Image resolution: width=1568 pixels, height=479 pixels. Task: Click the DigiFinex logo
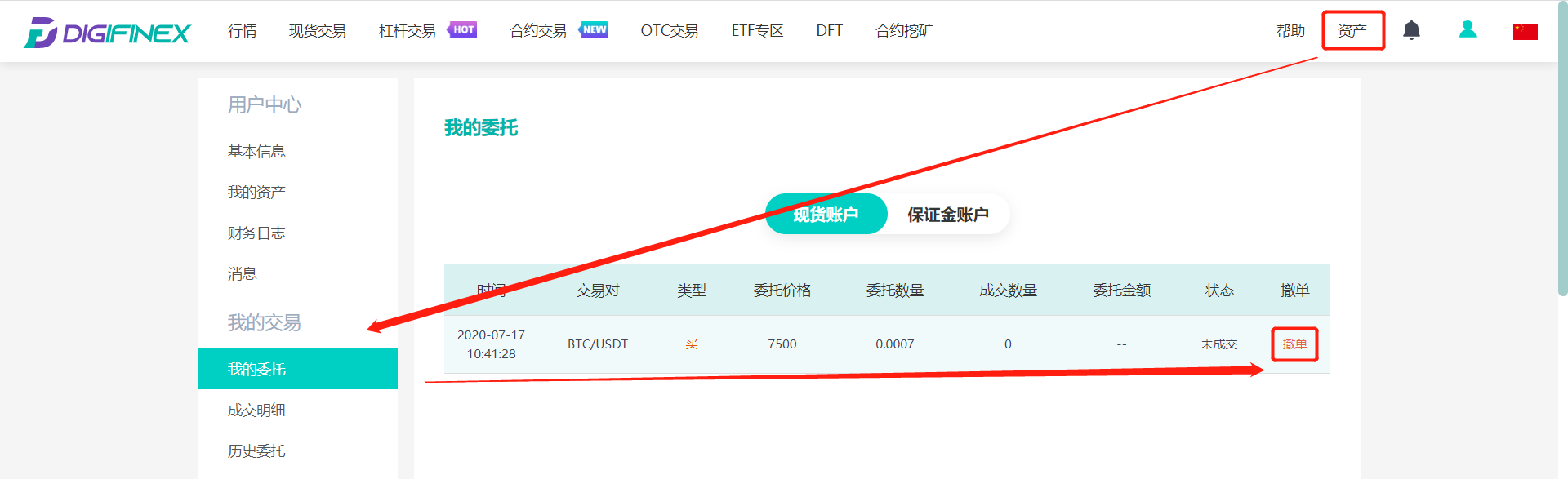pos(107,33)
